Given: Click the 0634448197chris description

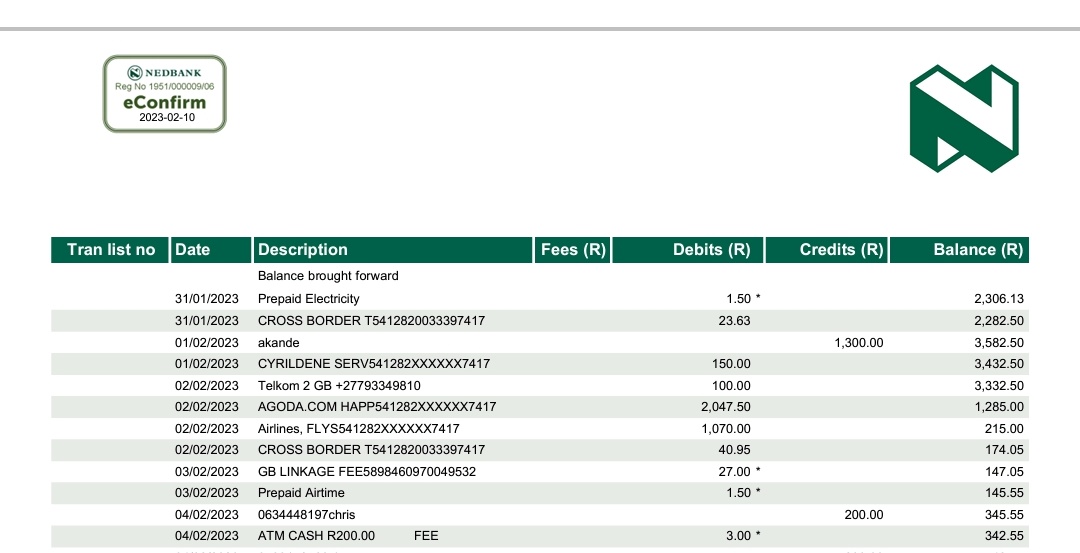Looking at the screenshot, I should click(307, 515).
